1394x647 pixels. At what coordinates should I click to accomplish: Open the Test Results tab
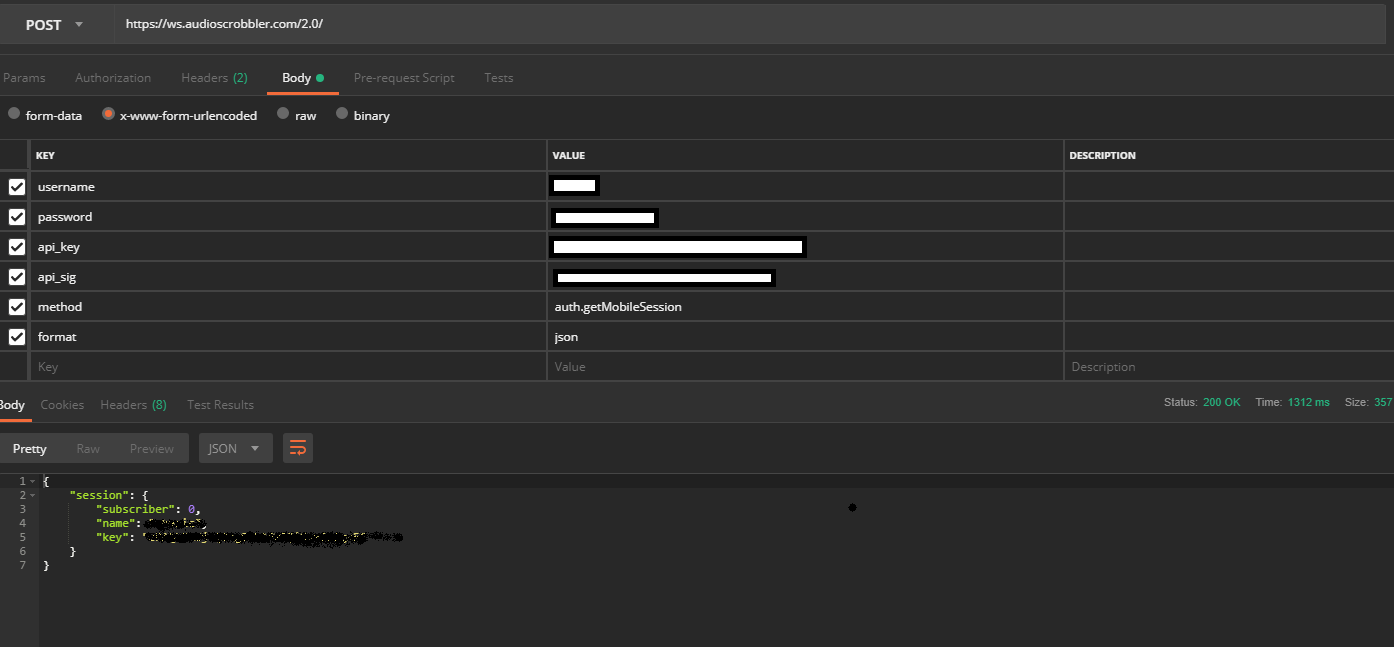(x=220, y=405)
